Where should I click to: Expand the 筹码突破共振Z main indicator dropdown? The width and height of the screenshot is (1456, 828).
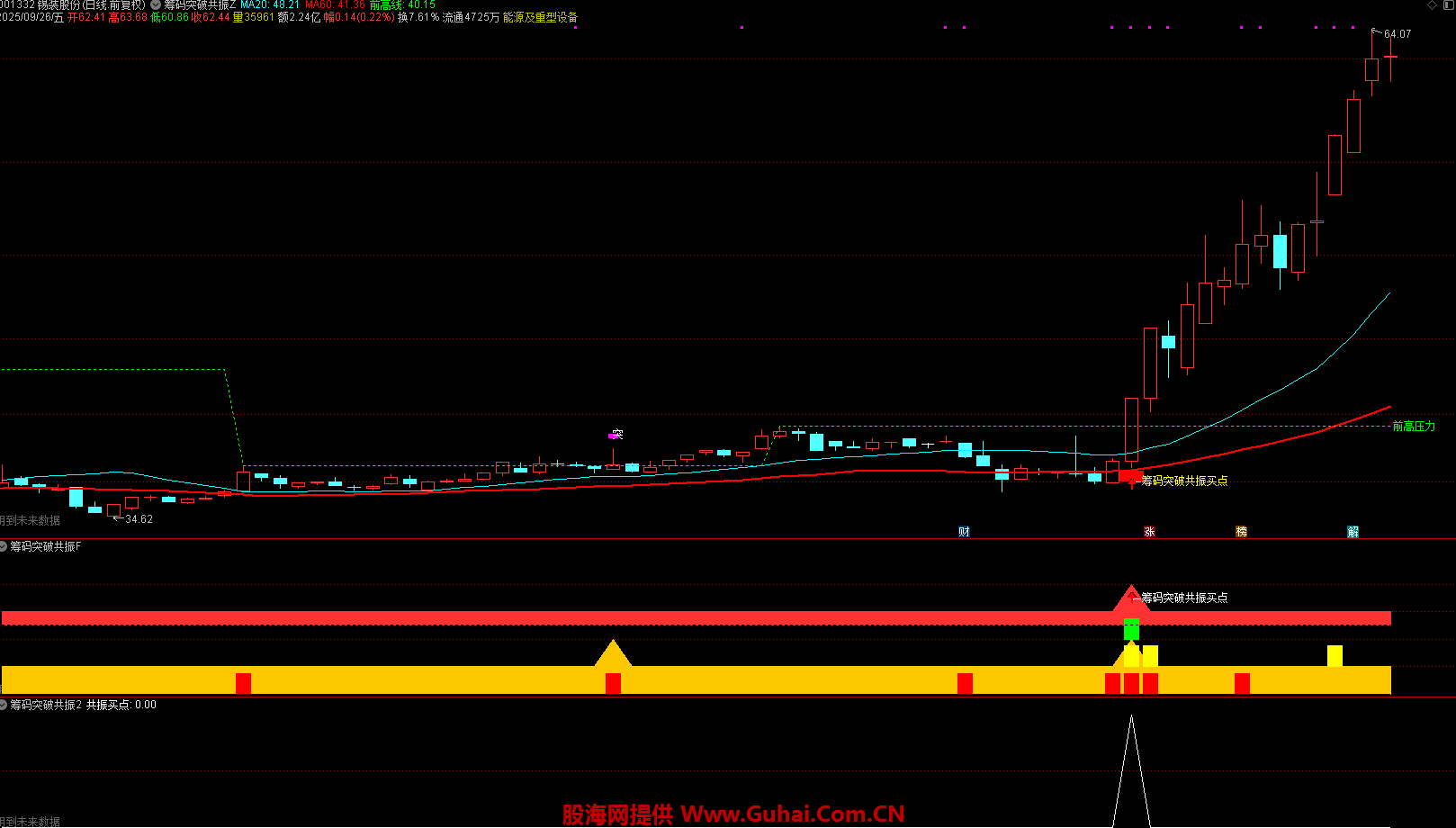pyautogui.click(x=156, y=5)
